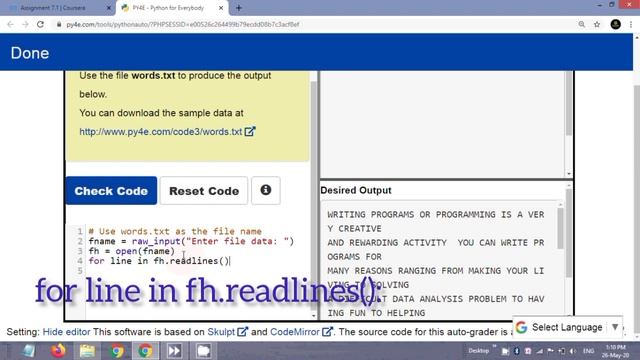
Task: Click the Check Code button
Action: 111,191
